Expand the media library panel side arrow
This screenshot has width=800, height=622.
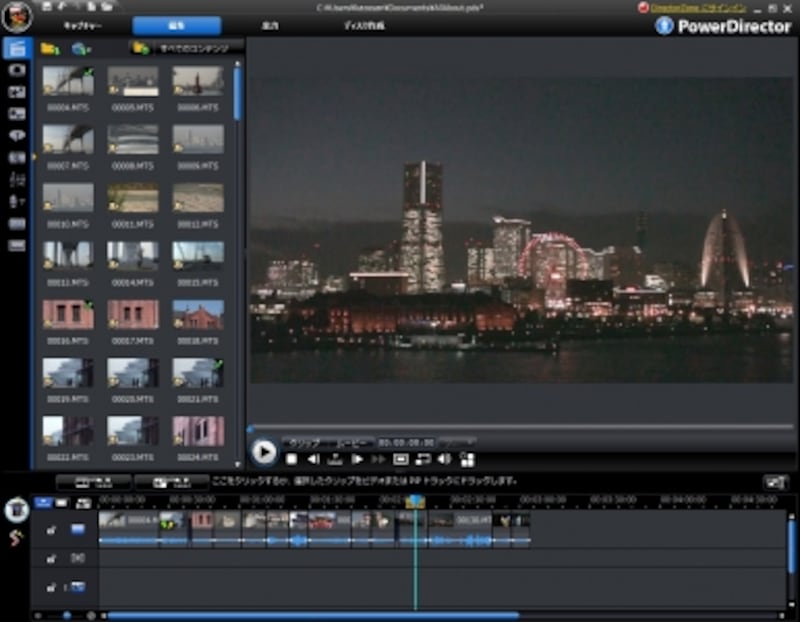click(x=34, y=157)
